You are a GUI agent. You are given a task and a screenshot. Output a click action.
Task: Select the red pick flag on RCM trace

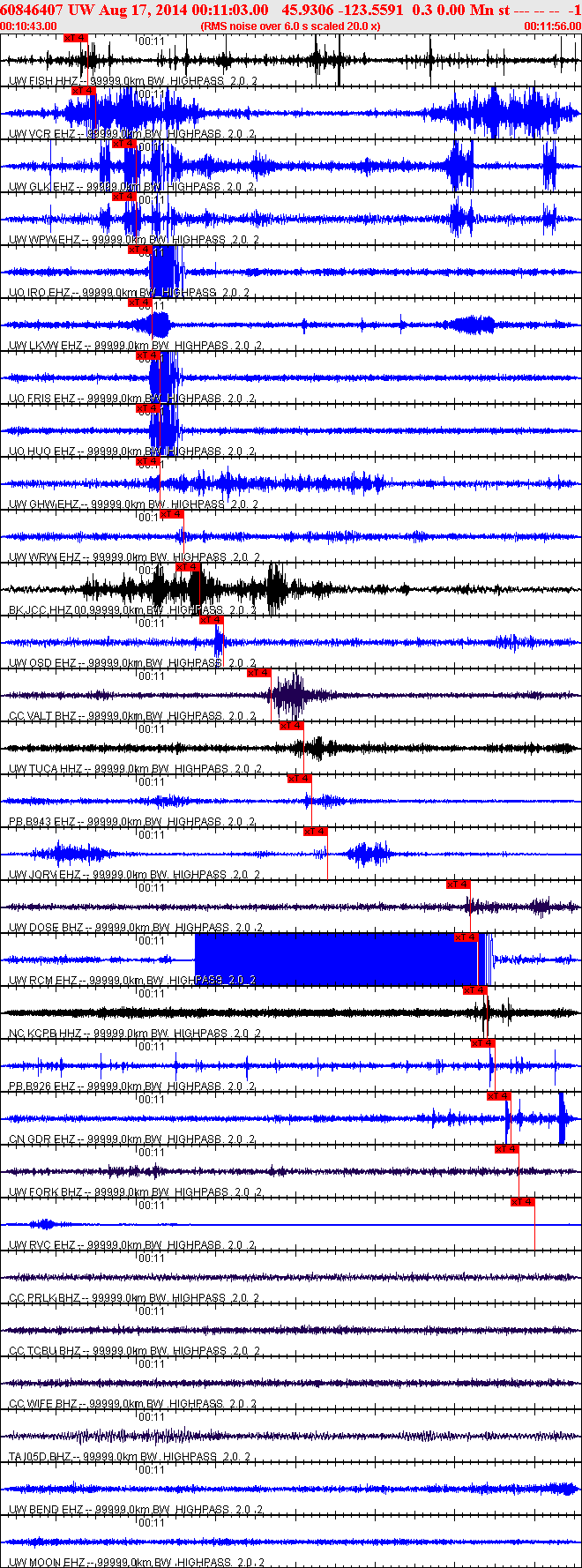click(466, 937)
